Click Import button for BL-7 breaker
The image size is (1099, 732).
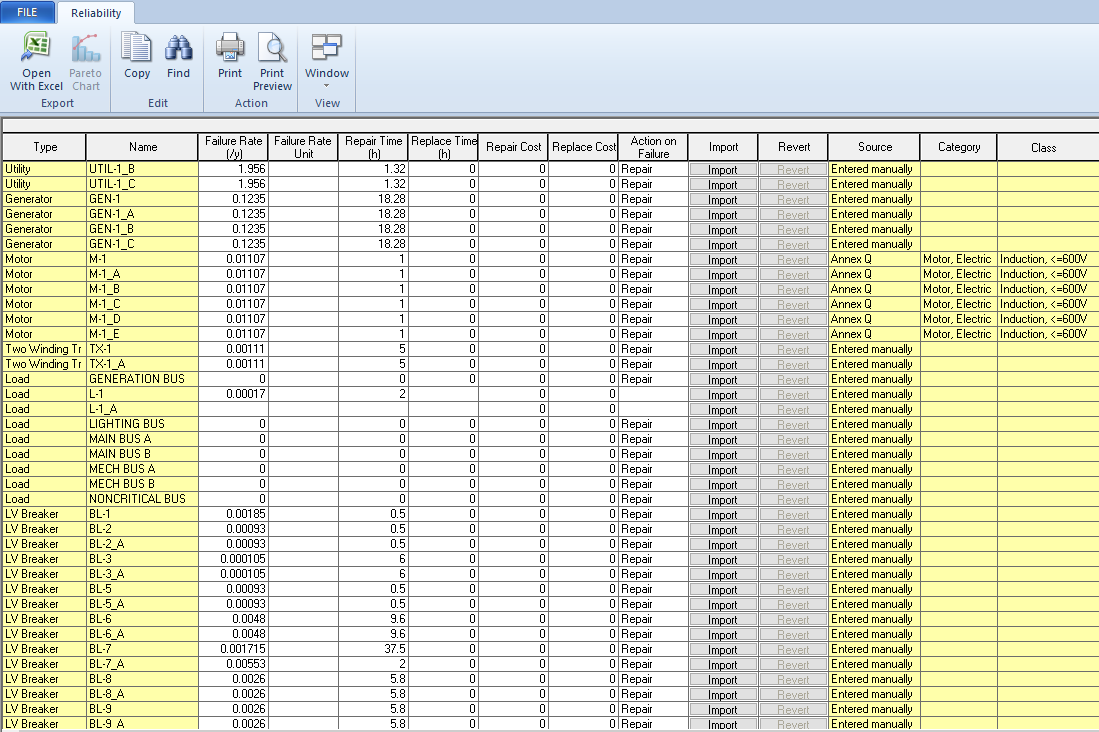[x=722, y=649]
